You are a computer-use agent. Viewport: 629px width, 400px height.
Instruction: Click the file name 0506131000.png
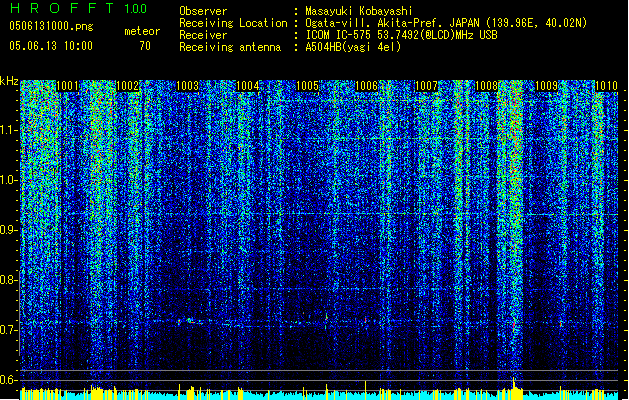click(51, 27)
